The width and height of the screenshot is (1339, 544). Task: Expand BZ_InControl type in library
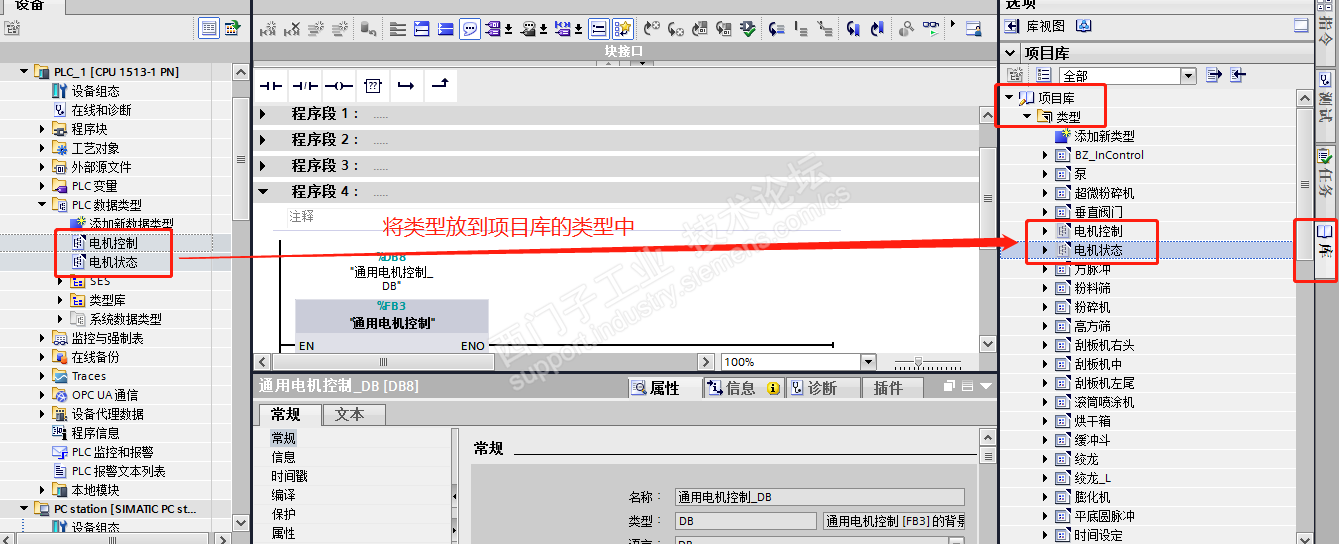1045,155
